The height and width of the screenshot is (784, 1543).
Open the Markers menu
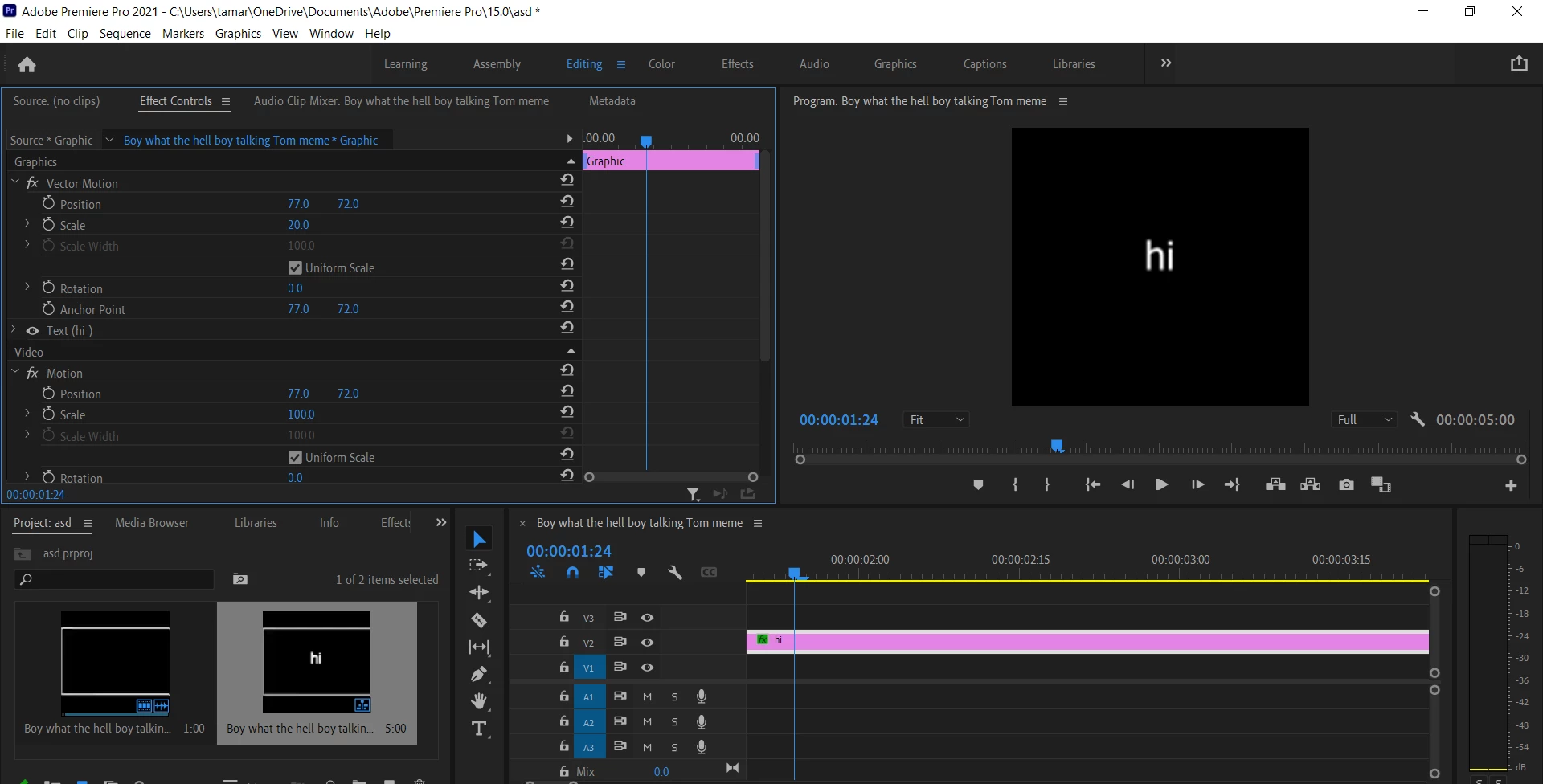[183, 33]
